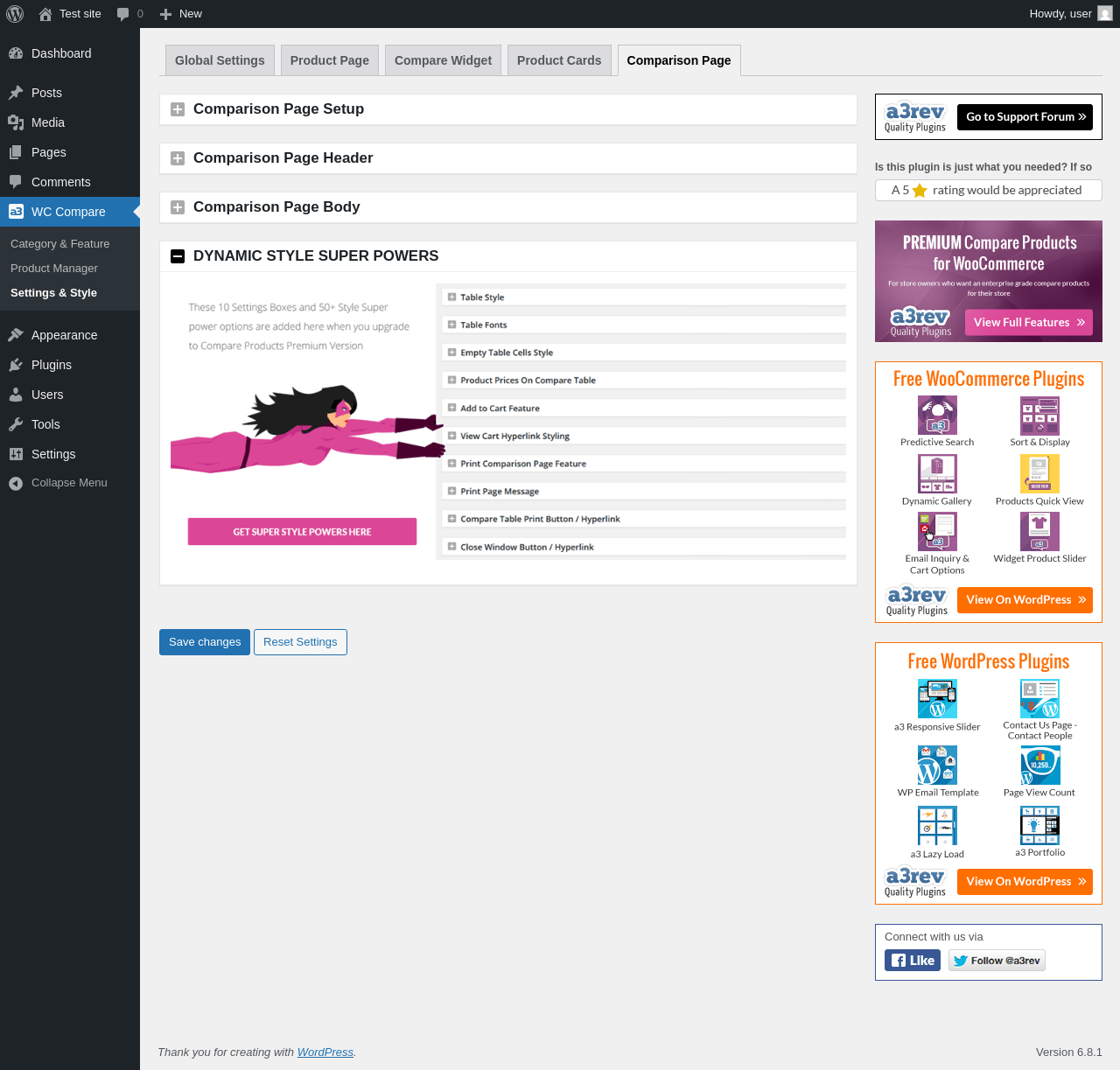Image resolution: width=1120 pixels, height=1070 pixels.
Task: Click Get Super Style Powers Here button
Action: tap(302, 532)
